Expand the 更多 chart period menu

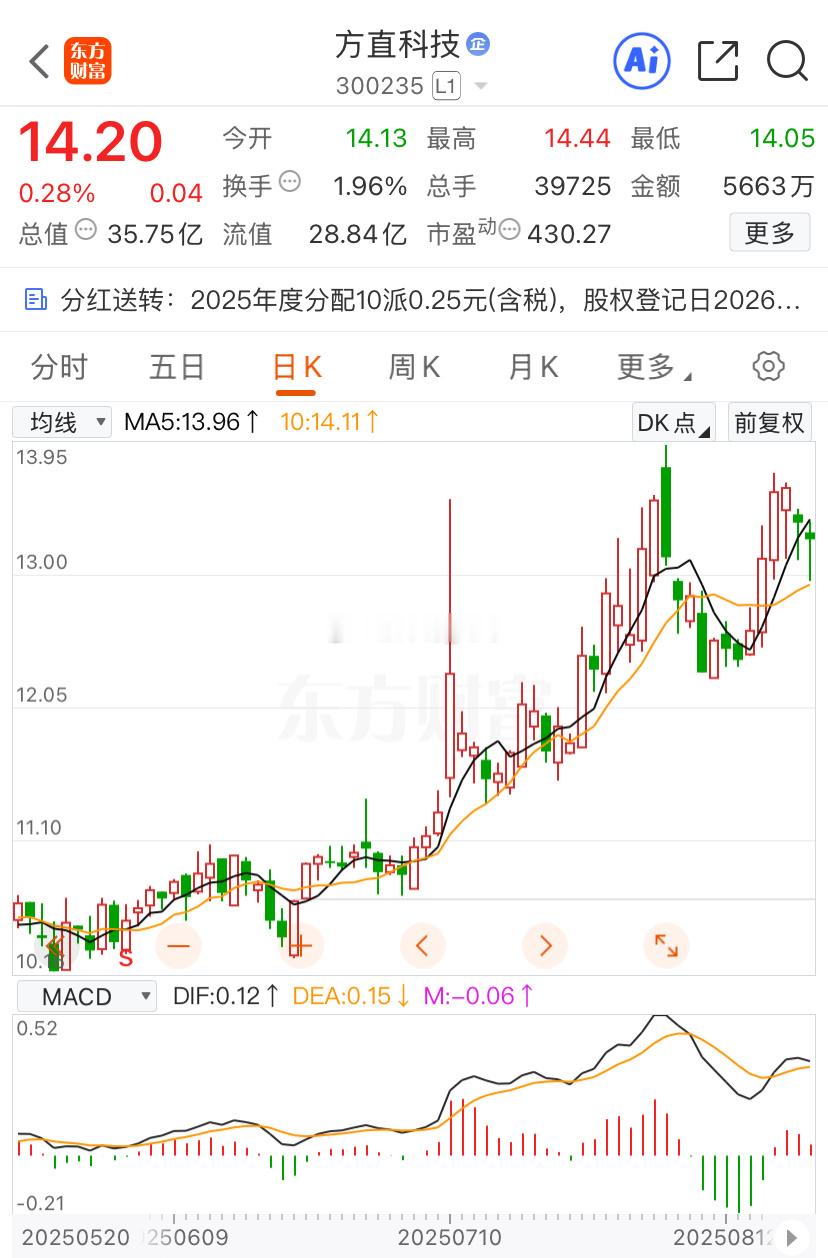point(654,367)
